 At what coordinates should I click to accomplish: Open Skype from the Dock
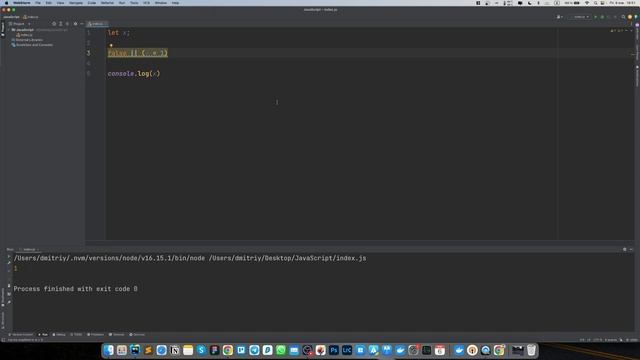[201, 350]
